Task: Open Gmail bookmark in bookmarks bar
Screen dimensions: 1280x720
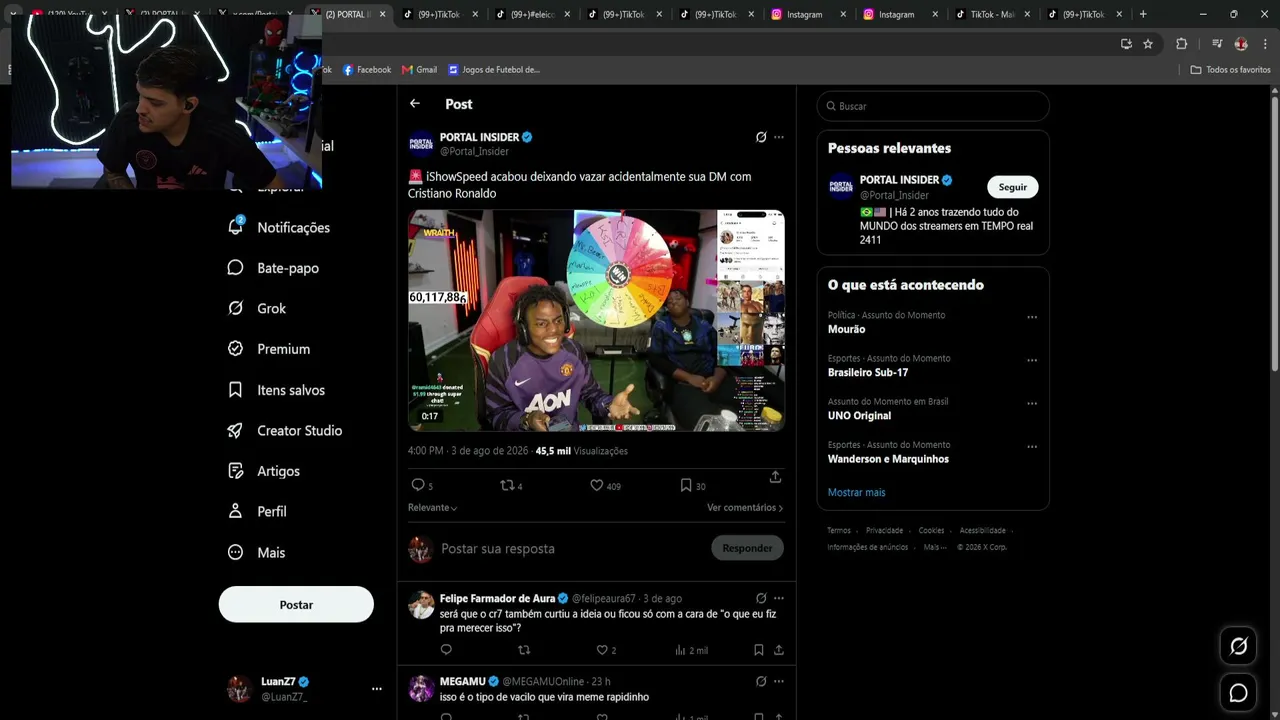Action: 419,70
